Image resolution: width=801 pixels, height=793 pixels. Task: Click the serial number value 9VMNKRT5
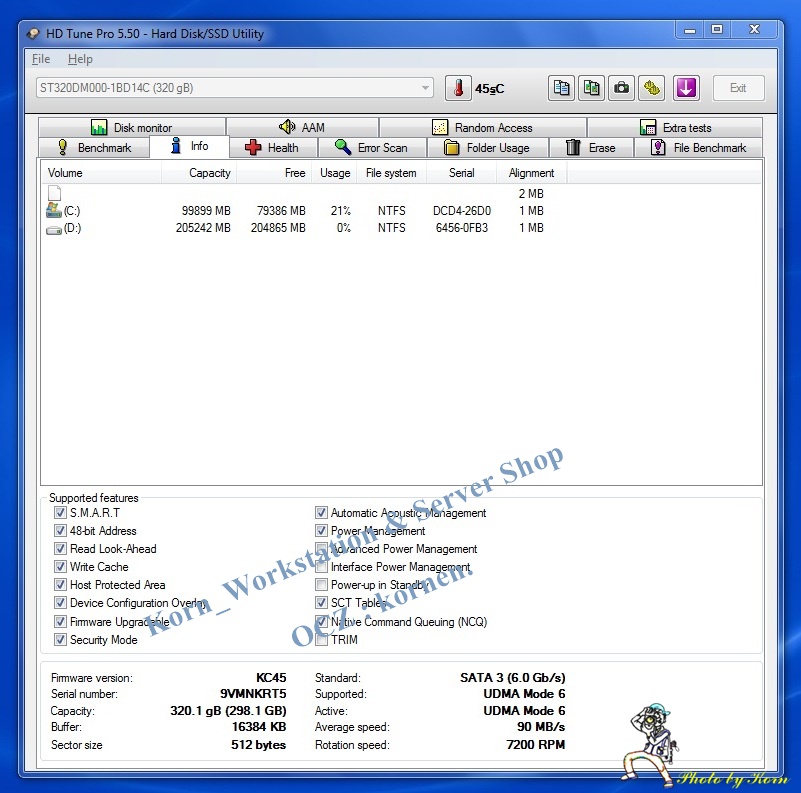click(253, 693)
